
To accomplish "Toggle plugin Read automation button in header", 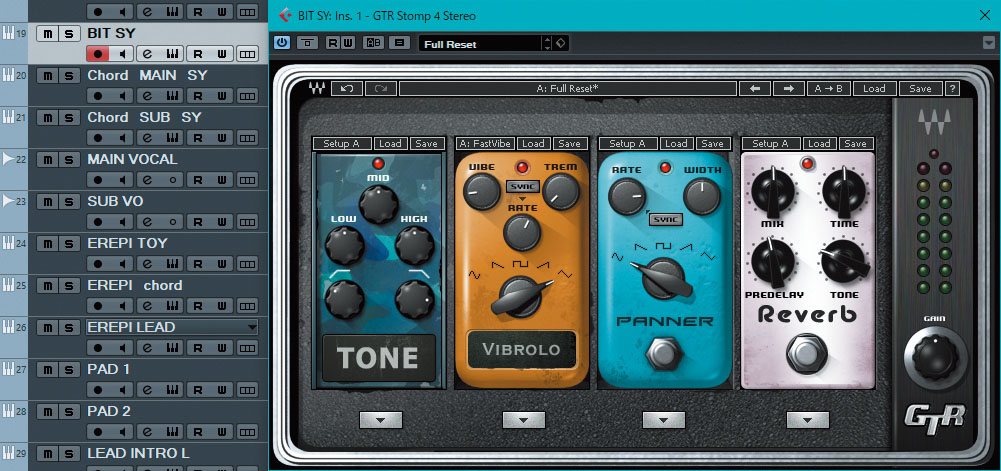I will 333,43.
